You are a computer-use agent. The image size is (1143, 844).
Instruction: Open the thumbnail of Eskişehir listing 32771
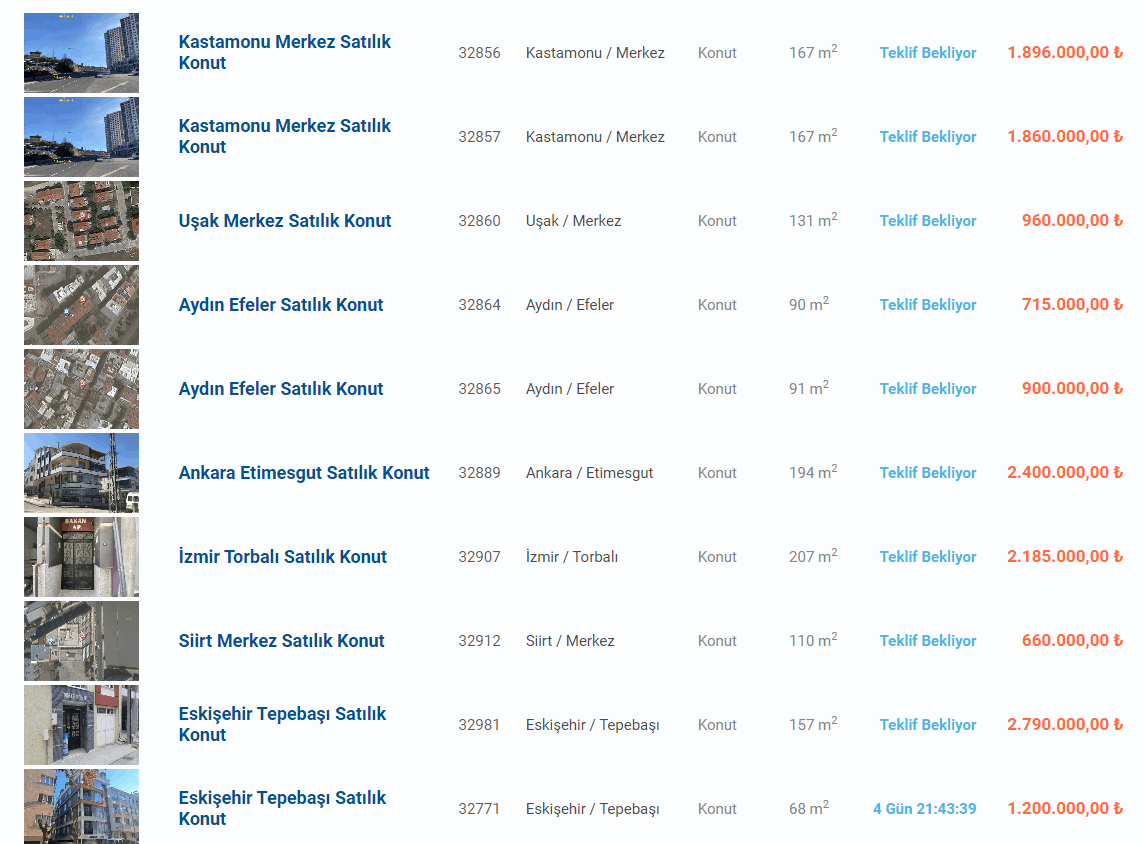point(81,807)
